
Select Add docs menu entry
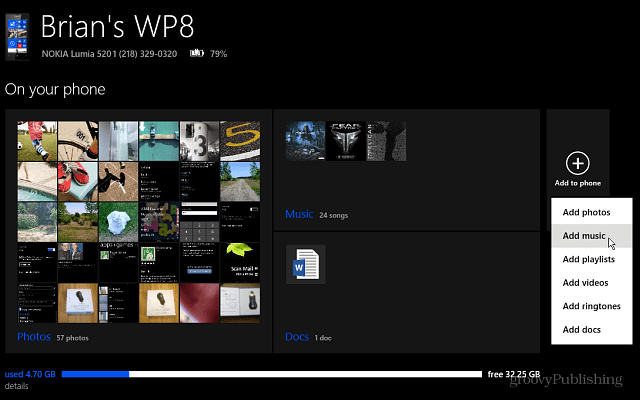591,329
